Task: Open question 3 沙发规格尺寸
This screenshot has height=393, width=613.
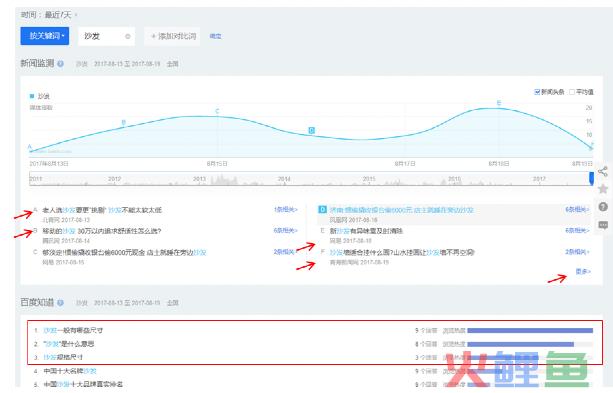Action: point(63,357)
